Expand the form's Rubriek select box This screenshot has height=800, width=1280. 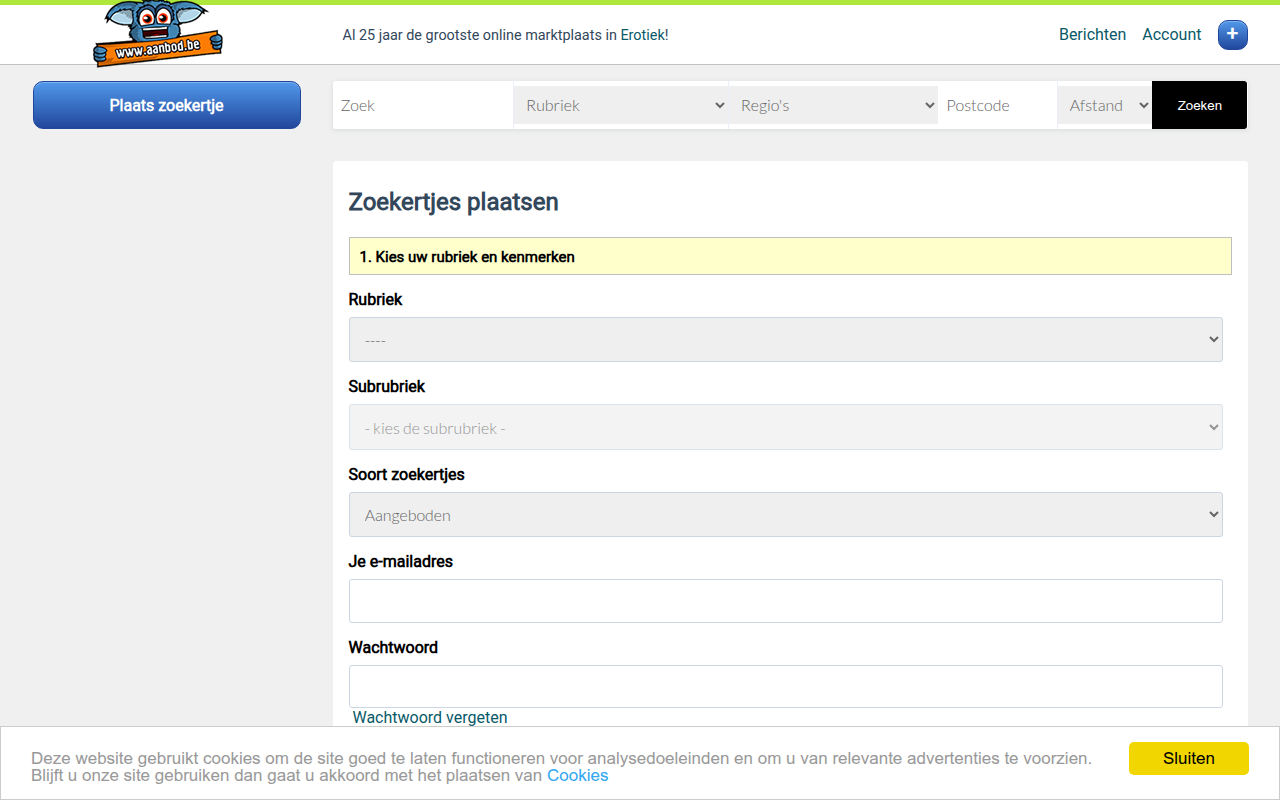(786, 340)
